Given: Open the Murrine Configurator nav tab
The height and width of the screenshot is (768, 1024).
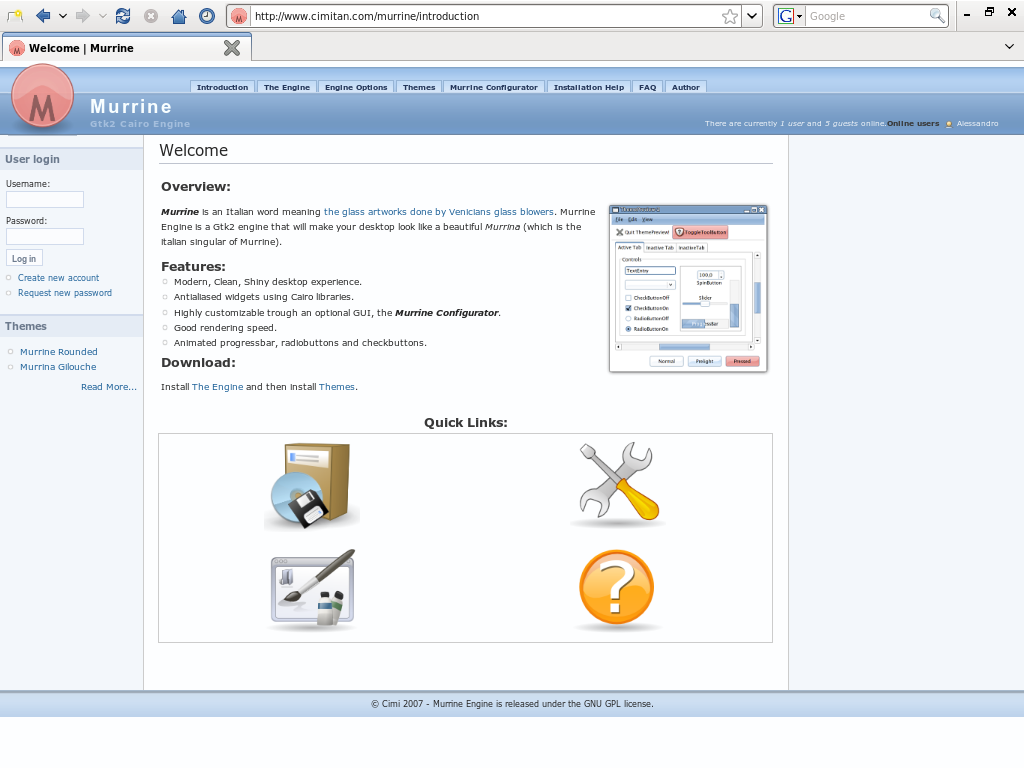Looking at the screenshot, I should pyautogui.click(x=494, y=87).
